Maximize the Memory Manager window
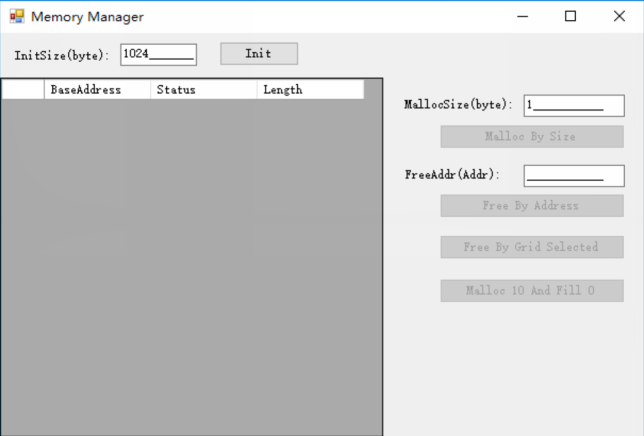Viewport: 644px width, 436px height. tap(570, 16)
